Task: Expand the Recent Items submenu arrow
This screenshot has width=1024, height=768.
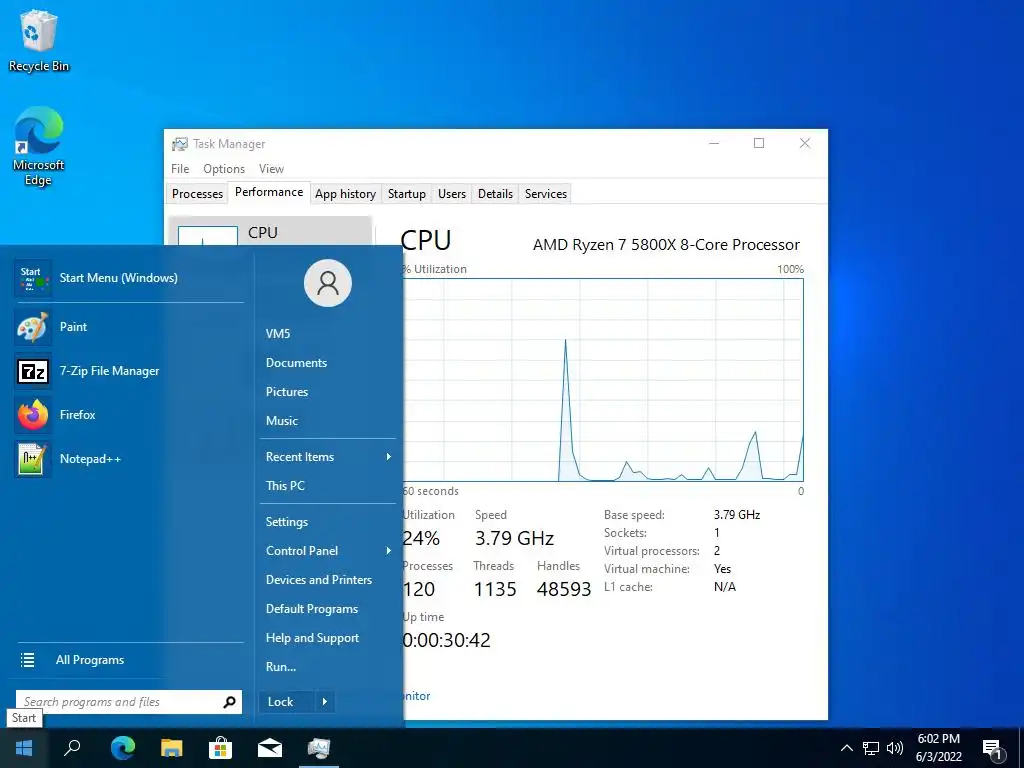Action: coord(389,456)
